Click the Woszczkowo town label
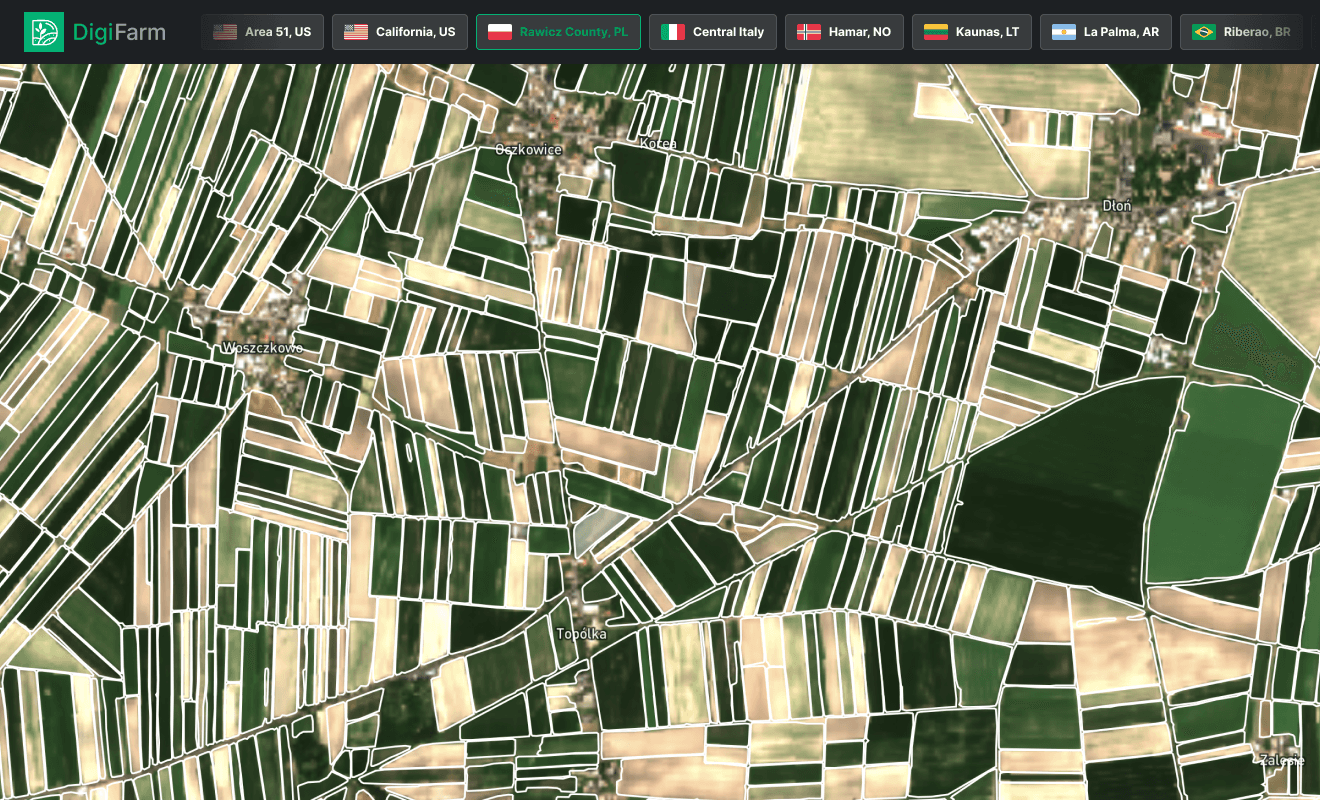This screenshot has height=800, width=1320. coord(264,348)
